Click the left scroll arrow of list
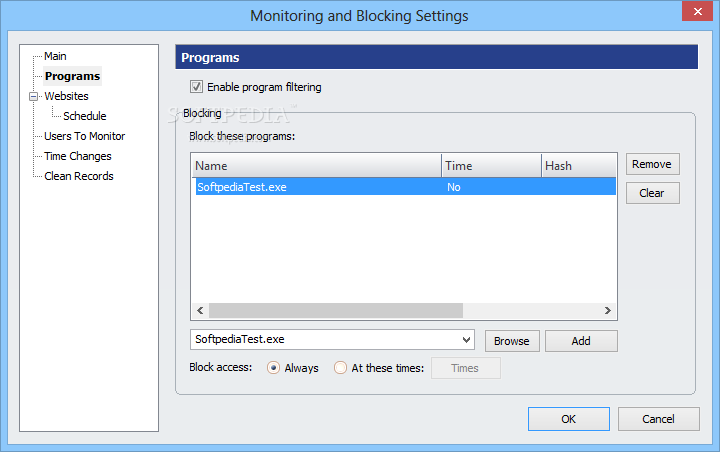720x452 pixels. pos(200,311)
